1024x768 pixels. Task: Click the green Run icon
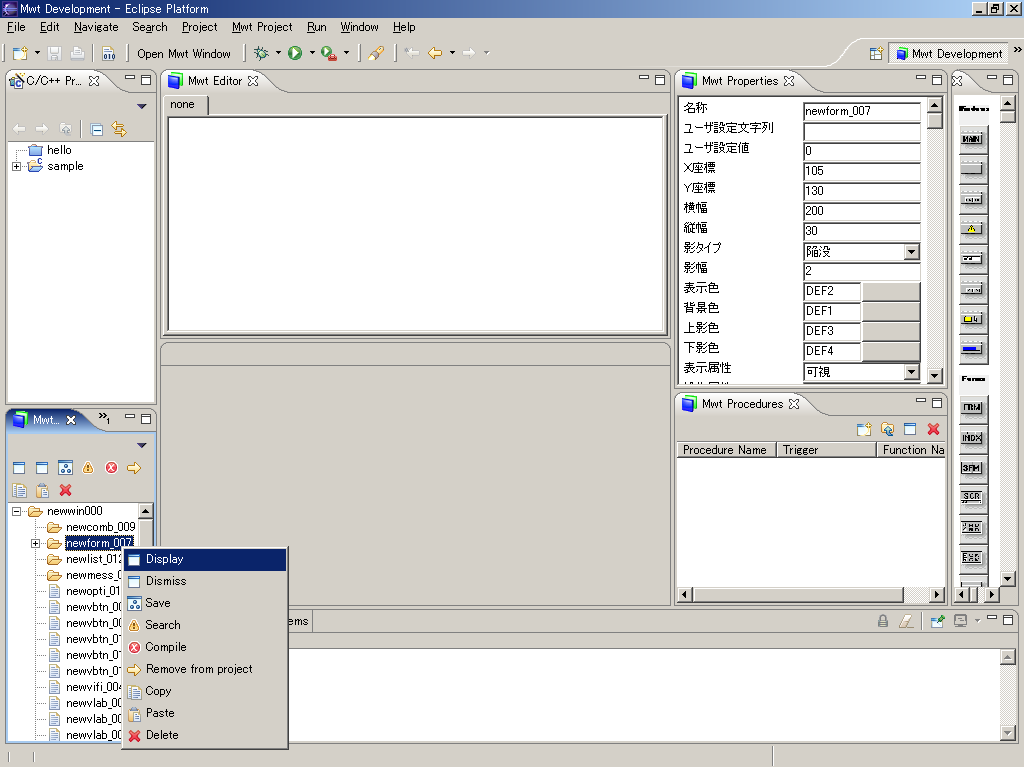click(x=295, y=53)
